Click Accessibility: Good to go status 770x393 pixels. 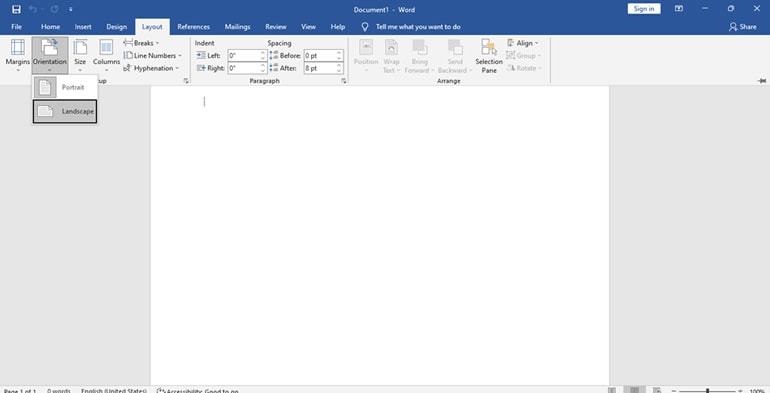pyautogui.click(x=197, y=391)
